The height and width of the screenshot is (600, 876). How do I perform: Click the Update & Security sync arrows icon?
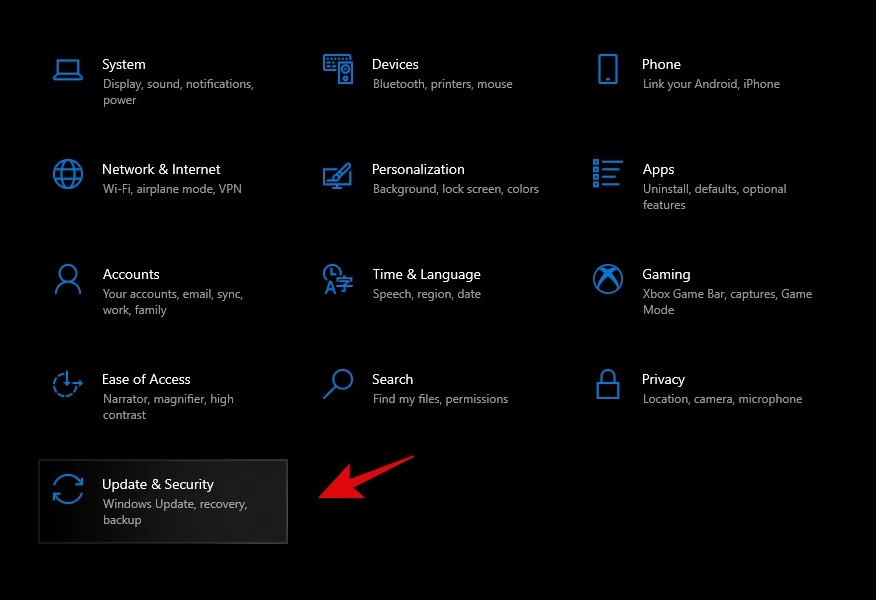click(68, 489)
